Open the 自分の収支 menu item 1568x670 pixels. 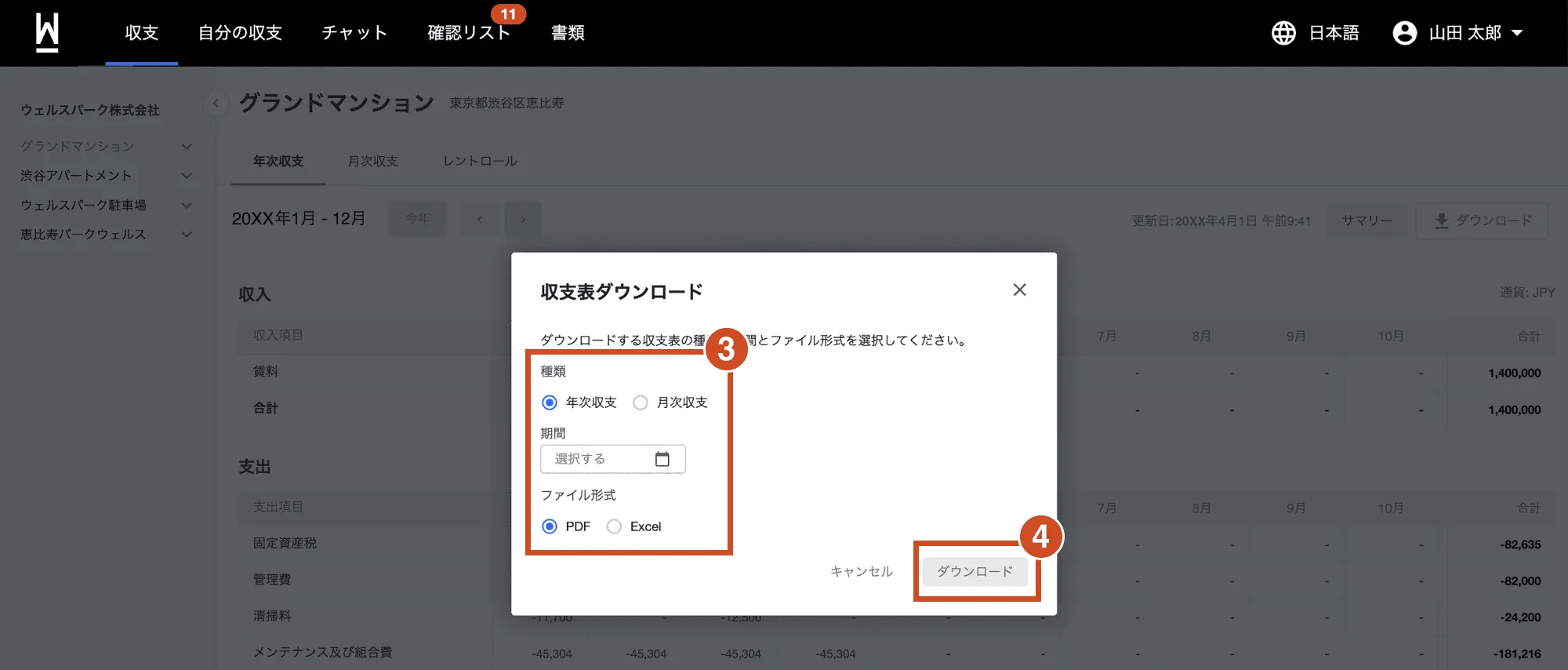(x=240, y=33)
